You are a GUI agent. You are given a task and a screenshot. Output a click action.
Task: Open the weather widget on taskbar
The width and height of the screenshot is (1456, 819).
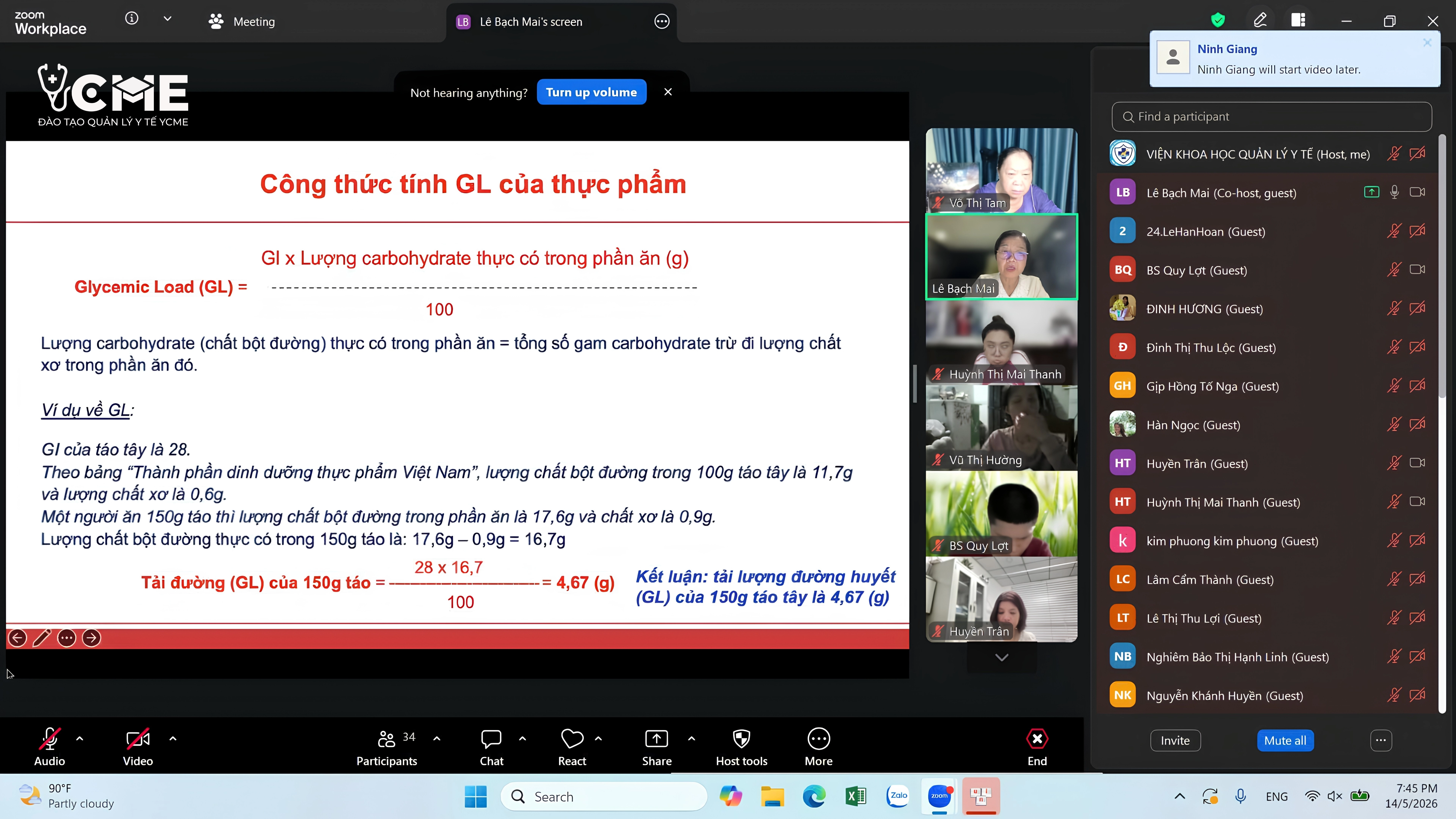point(66,796)
